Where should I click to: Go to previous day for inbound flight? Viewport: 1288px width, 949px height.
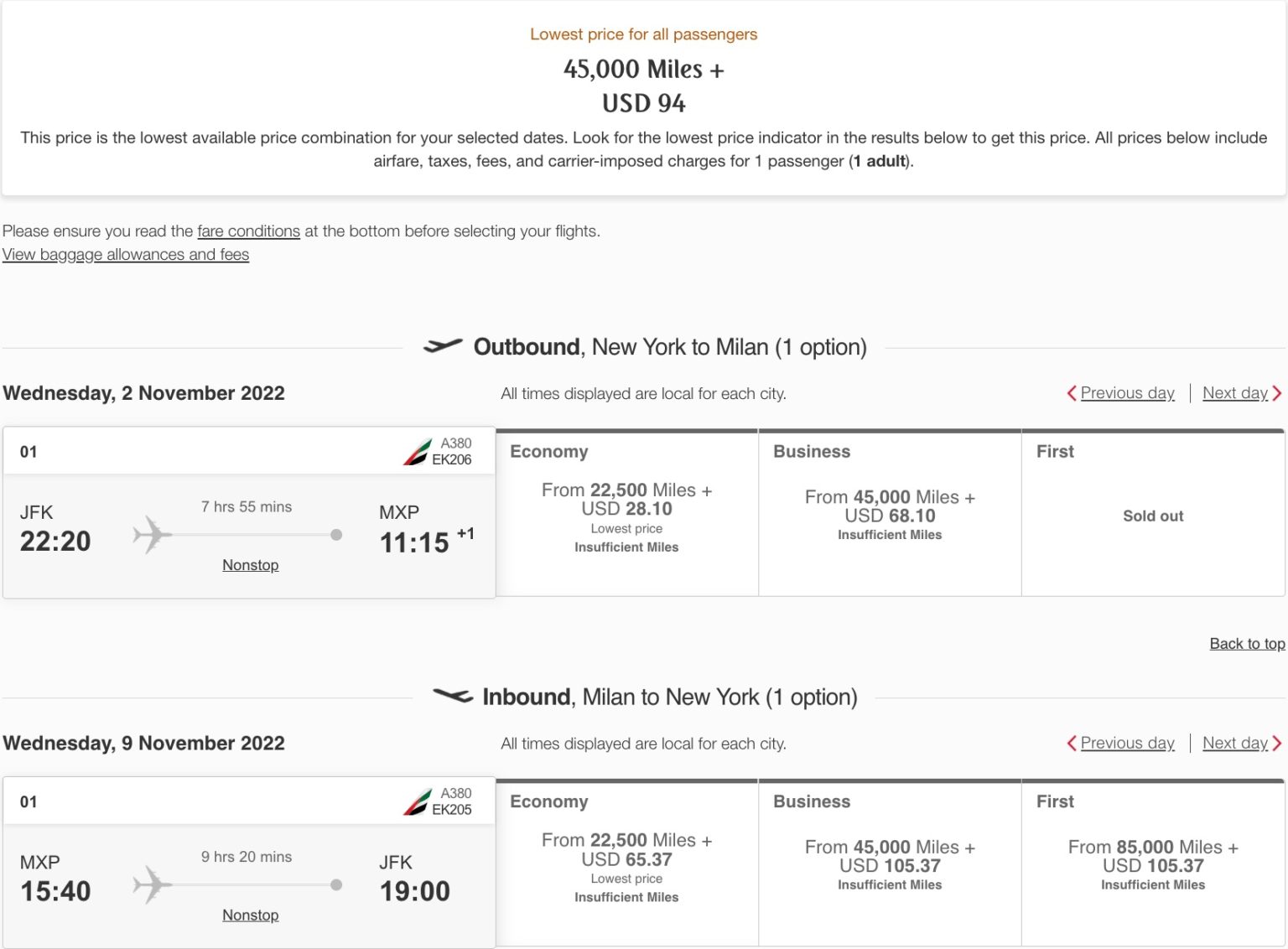click(1127, 744)
